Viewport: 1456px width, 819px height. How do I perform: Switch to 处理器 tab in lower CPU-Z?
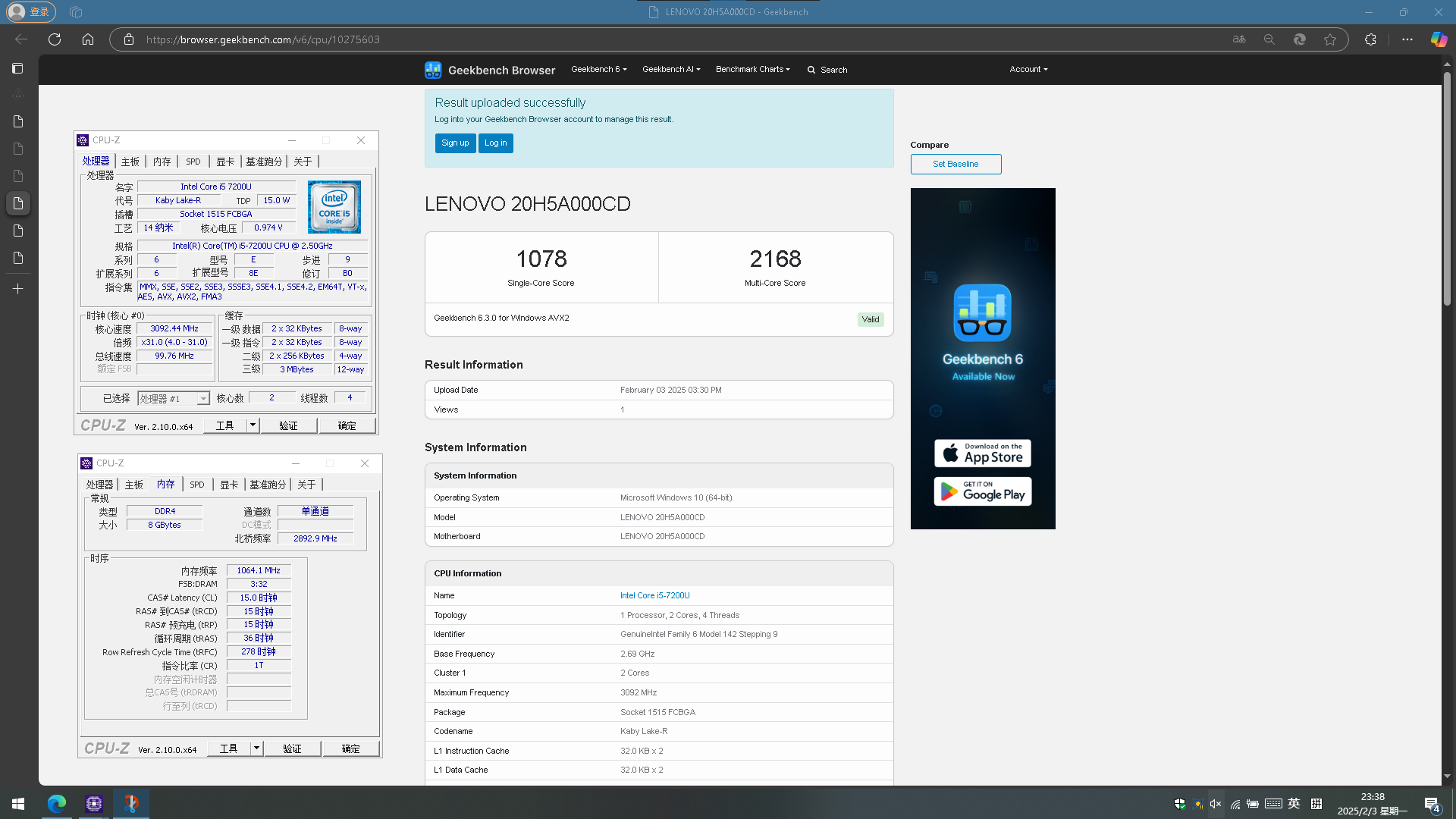point(99,485)
